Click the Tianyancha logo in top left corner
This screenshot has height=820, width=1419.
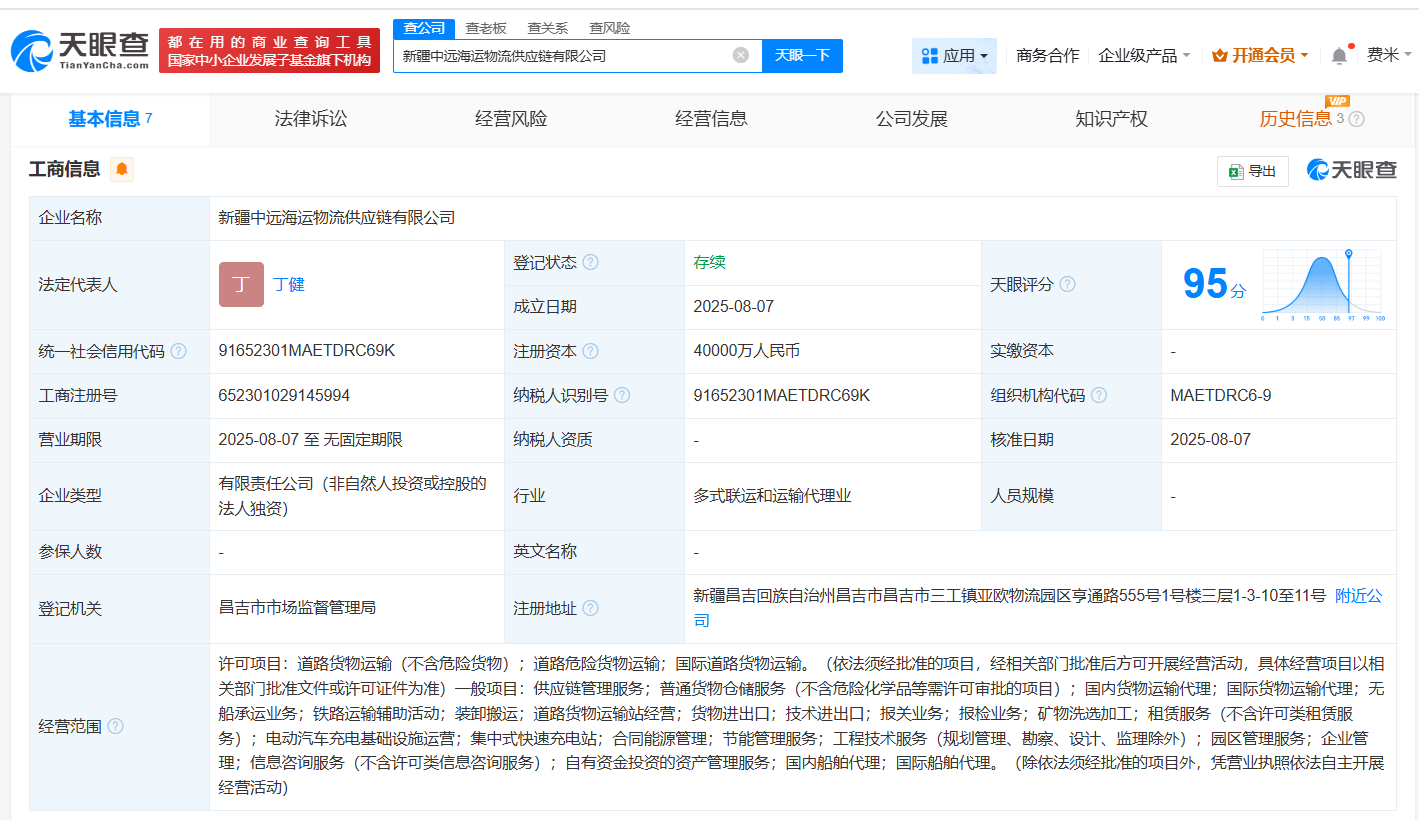[78, 48]
